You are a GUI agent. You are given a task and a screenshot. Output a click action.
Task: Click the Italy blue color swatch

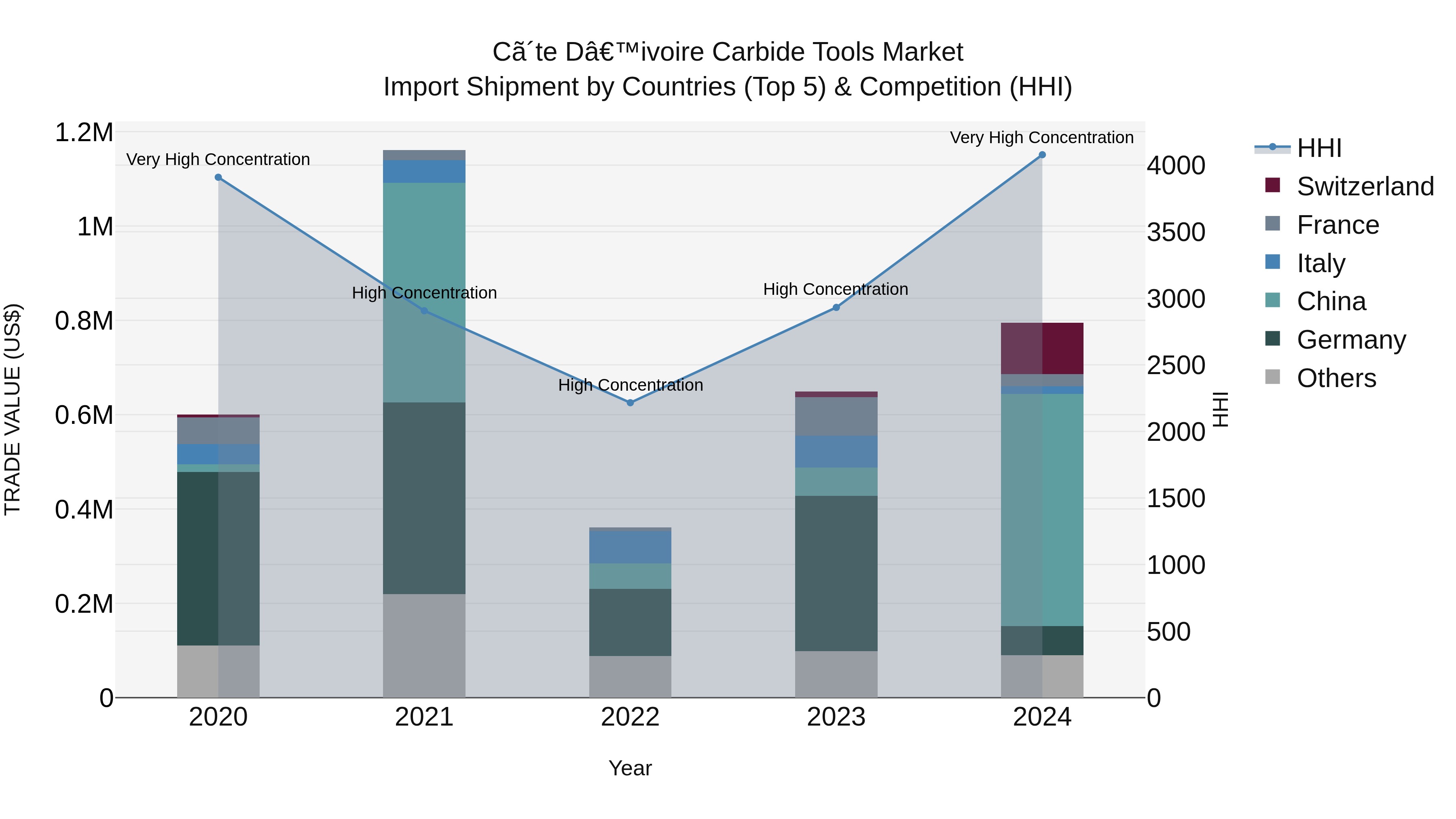tap(1272, 262)
